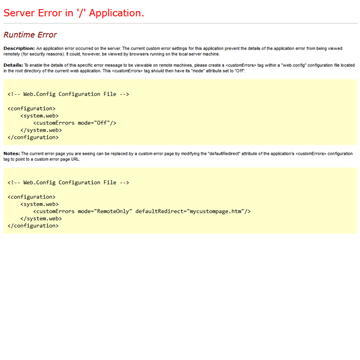Screen dimensions: 360x360
Task: Click the closing </configuration> tag in second code block
Action: tap(33, 226)
